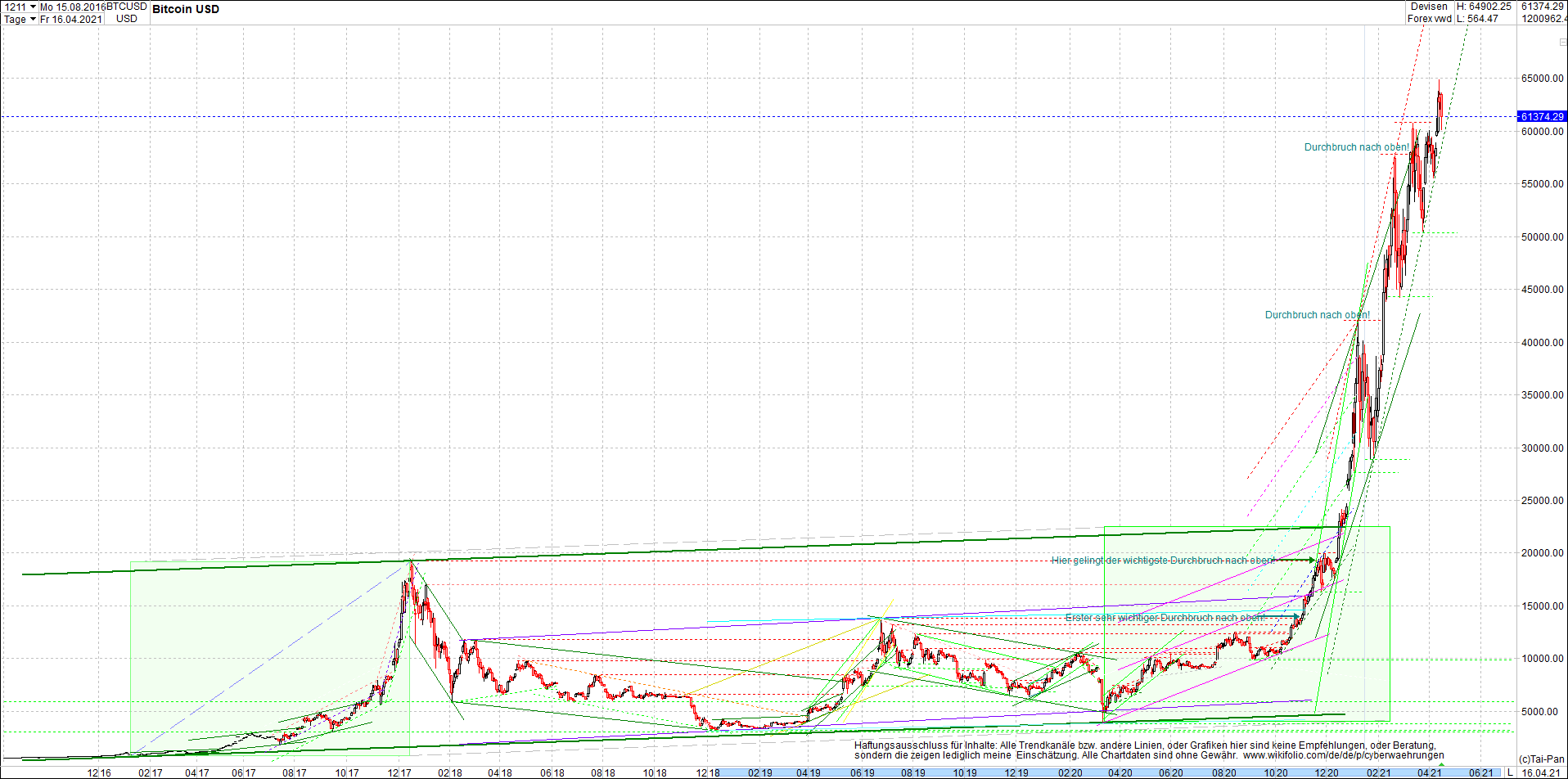Click the 10'18 label on the time axis
1568x779 pixels.
pos(655,773)
